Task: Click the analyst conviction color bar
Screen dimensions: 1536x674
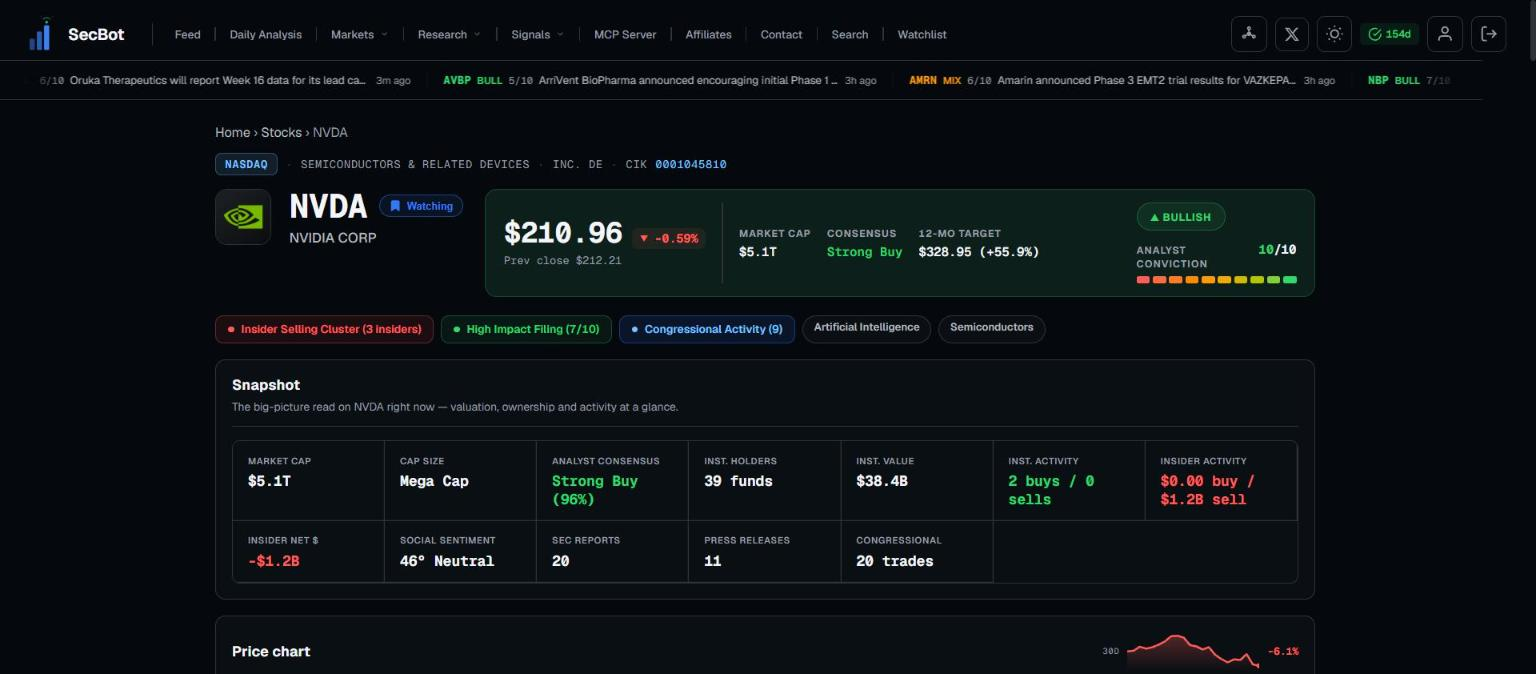Action: [x=1217, y=280]
